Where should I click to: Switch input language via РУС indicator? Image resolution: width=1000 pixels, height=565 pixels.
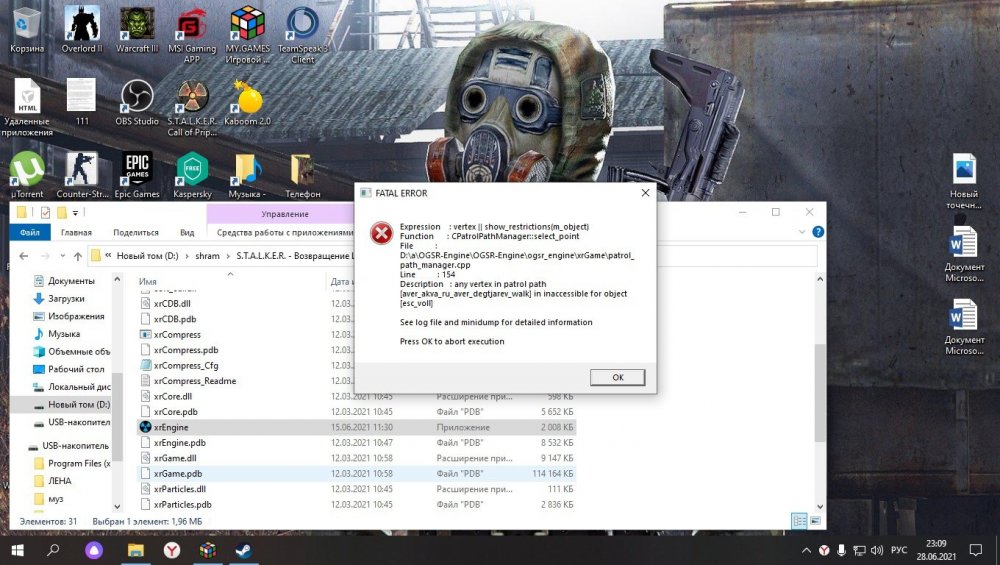pyautogui.click(x=899, y=550)
